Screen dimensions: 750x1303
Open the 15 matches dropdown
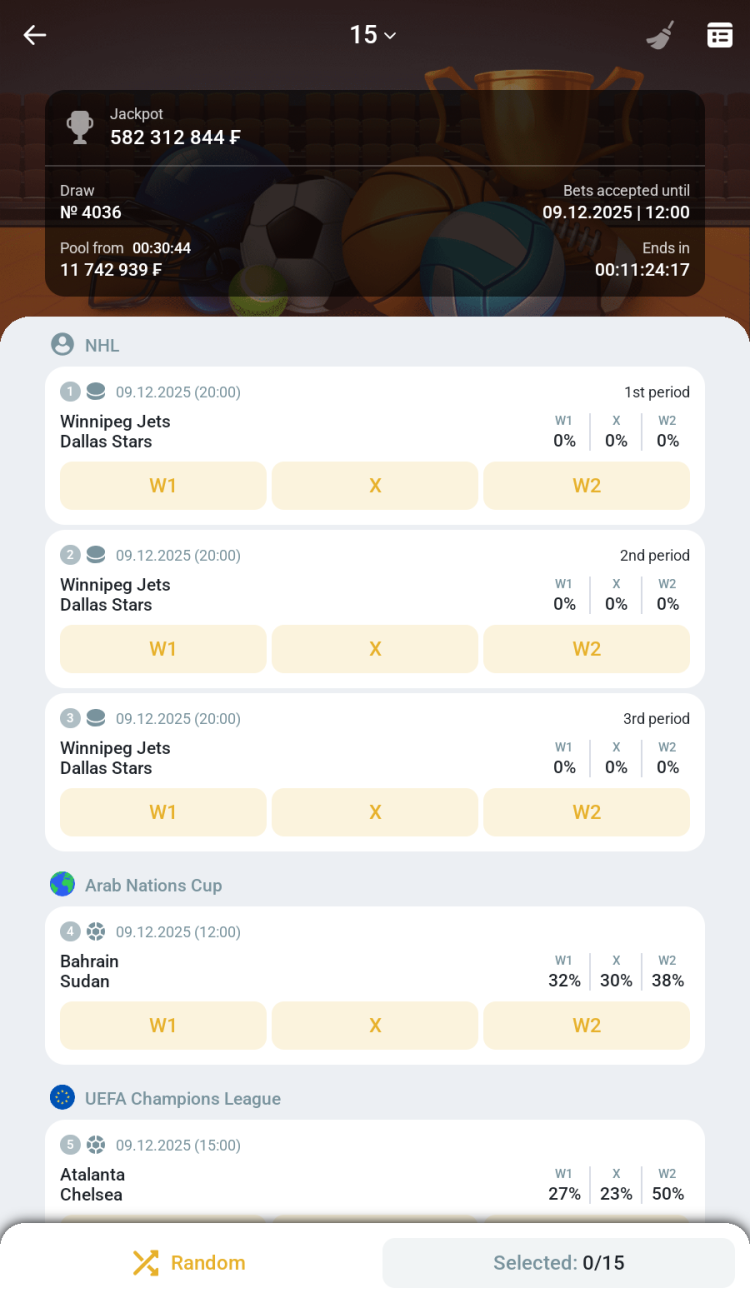[x=373, y=35]
